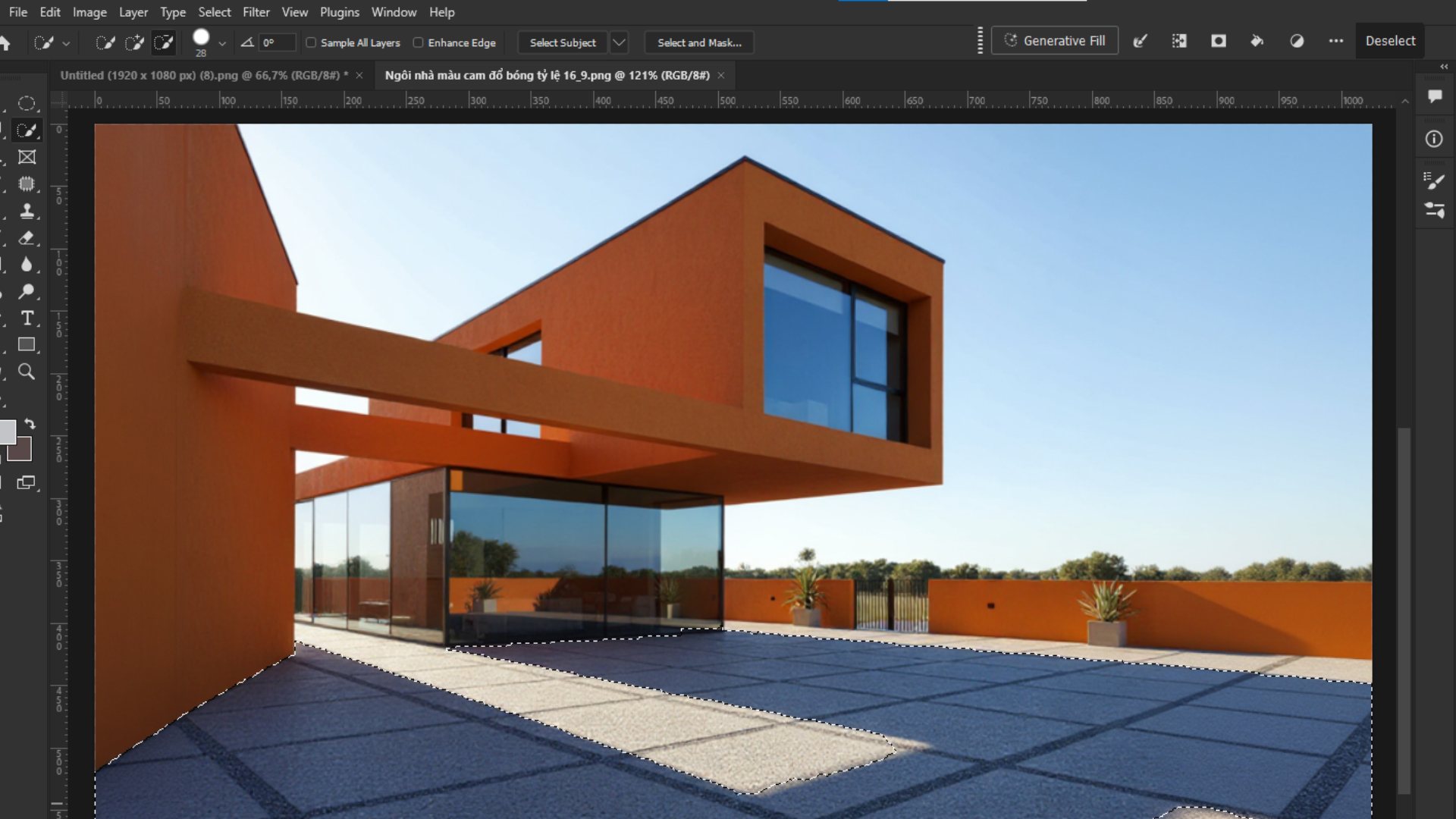Expand collapsed panels double-arrow
Viewport: 1456px width, 819px height.
pos(1444,67)
